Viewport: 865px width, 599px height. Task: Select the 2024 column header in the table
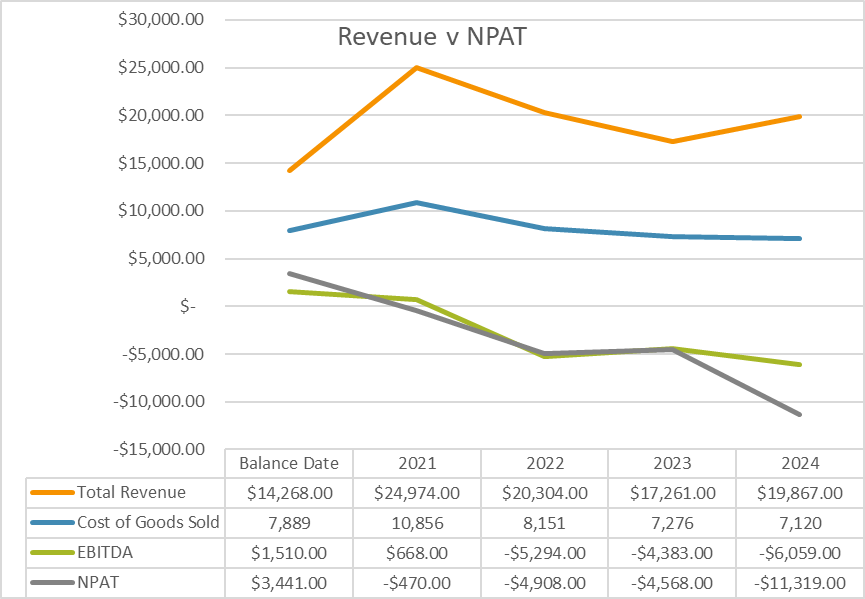[x=800, y=463]
